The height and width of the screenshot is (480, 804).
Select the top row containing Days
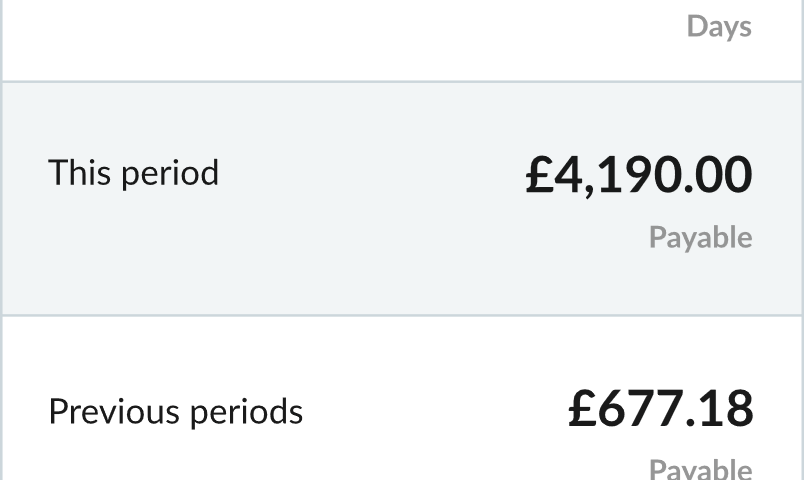pos(402,40)
